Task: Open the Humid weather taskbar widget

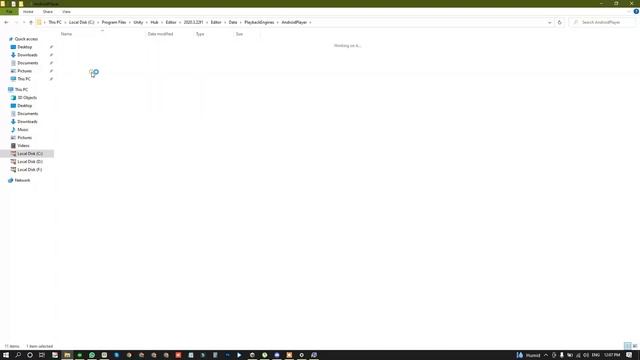Action: (528, 355)
